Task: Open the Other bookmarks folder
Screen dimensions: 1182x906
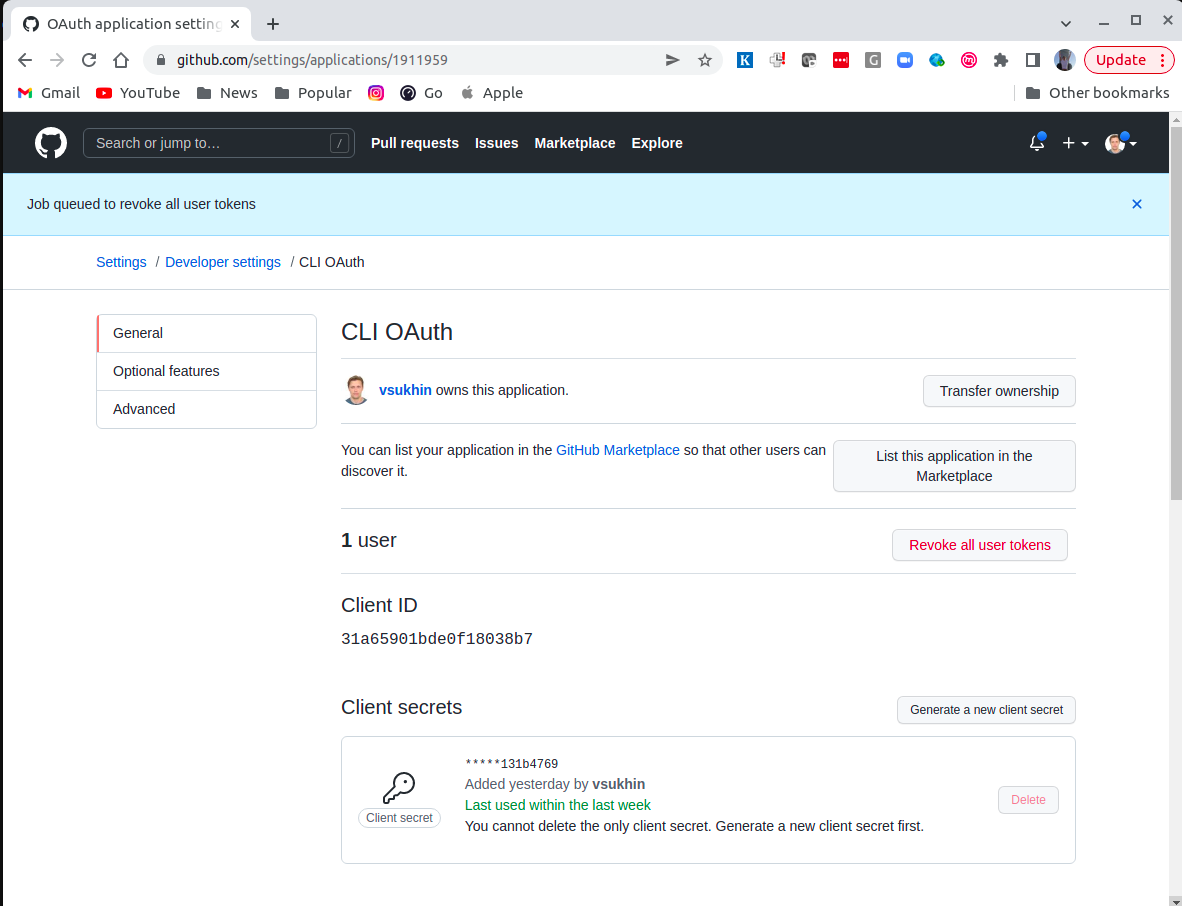Action: pos(1098,93)
